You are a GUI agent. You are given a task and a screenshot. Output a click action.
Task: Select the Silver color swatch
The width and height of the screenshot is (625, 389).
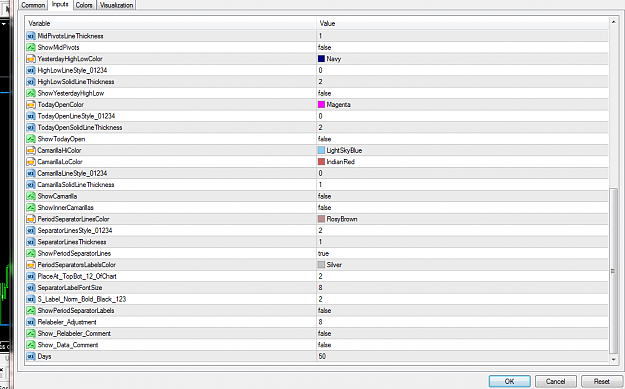click(x=321, y=265)
